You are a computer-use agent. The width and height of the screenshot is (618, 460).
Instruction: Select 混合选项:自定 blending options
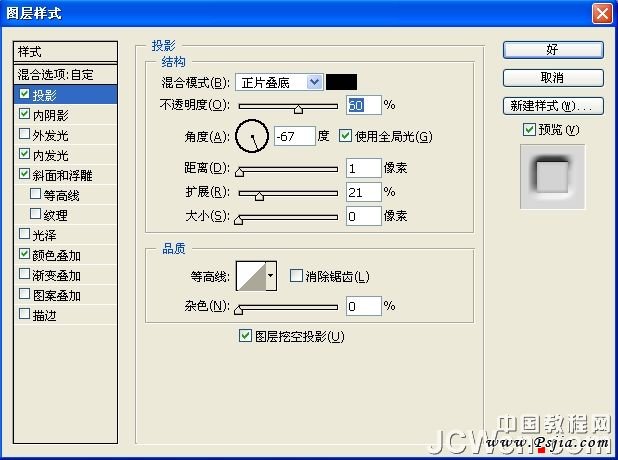(x=65, y=74)
